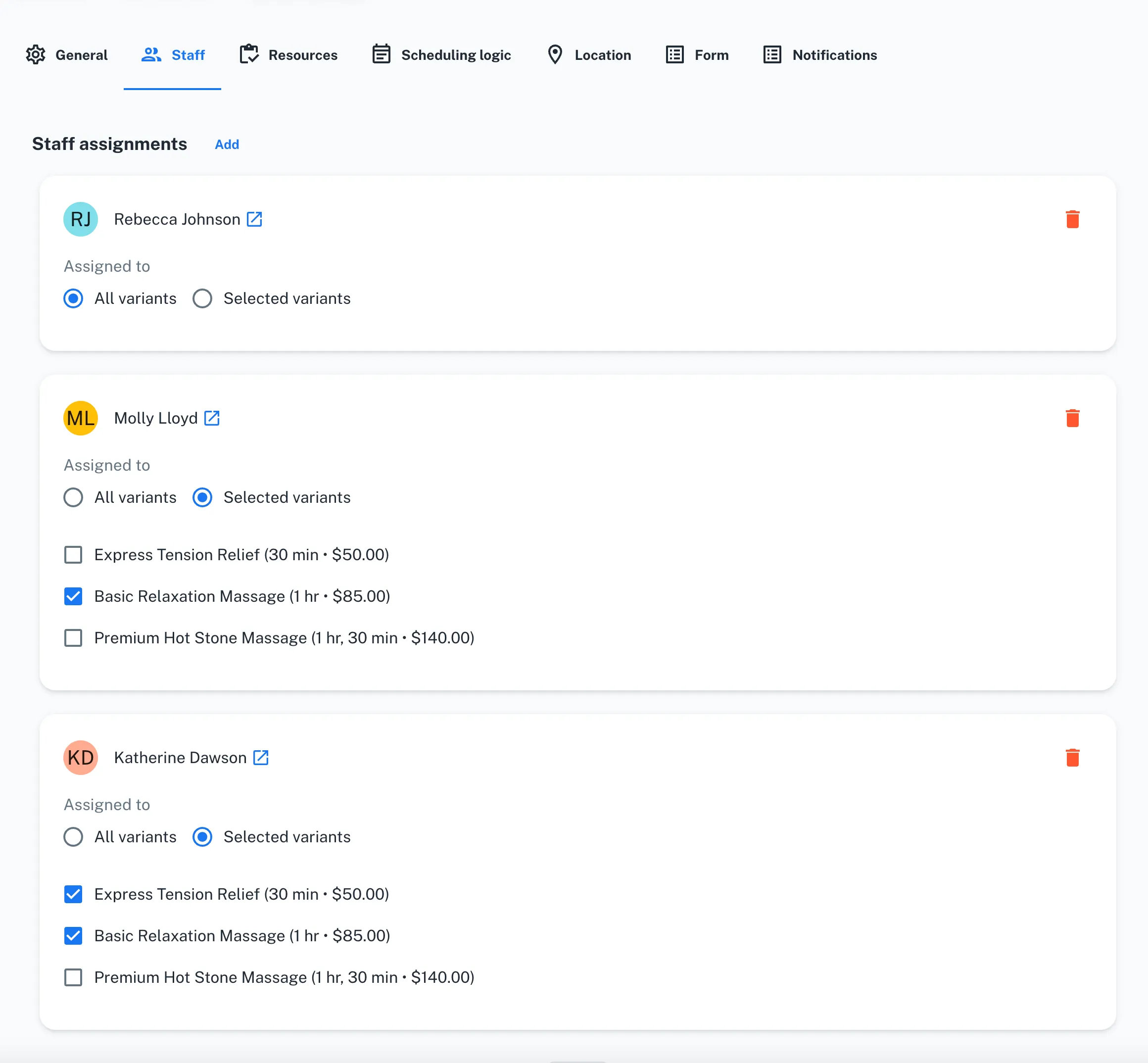Remove Katherine Dawson using trash icon
This screenshot has width=1148, height=1063.
[x=1072, y=758]
